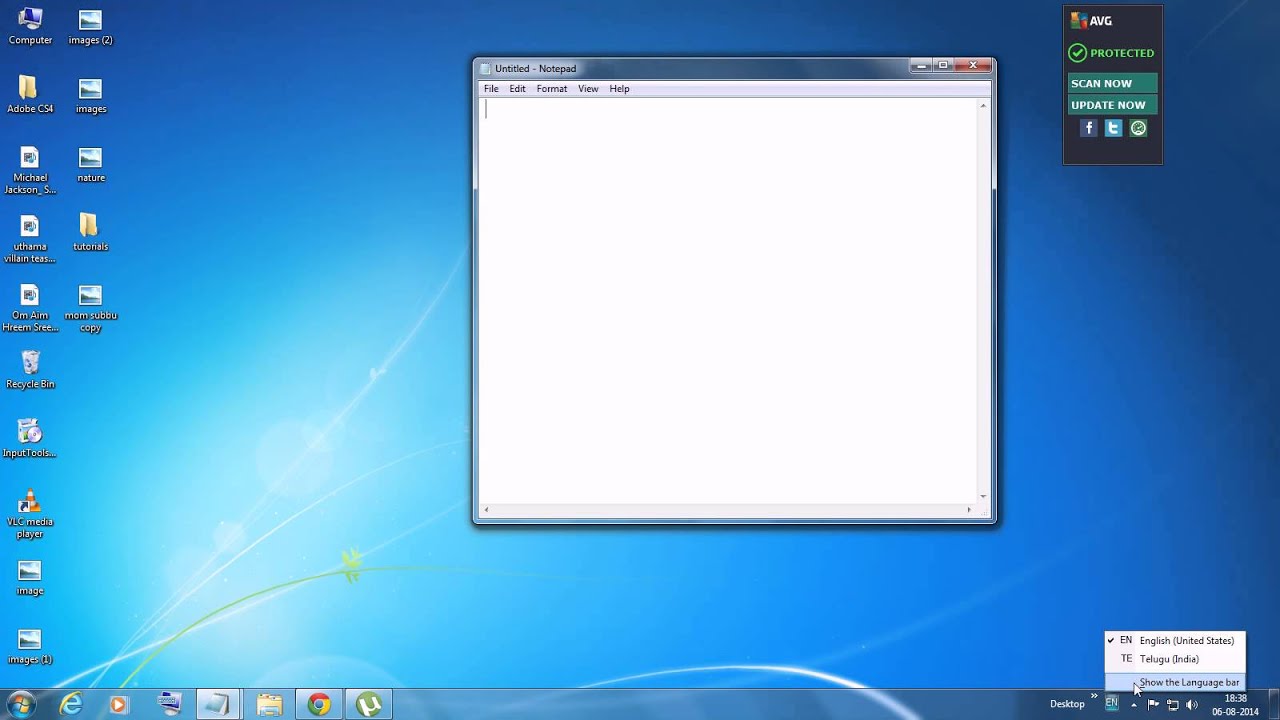Select the images (1) desktop icon
Screen dimensions: 1280x720
[30, 646]
